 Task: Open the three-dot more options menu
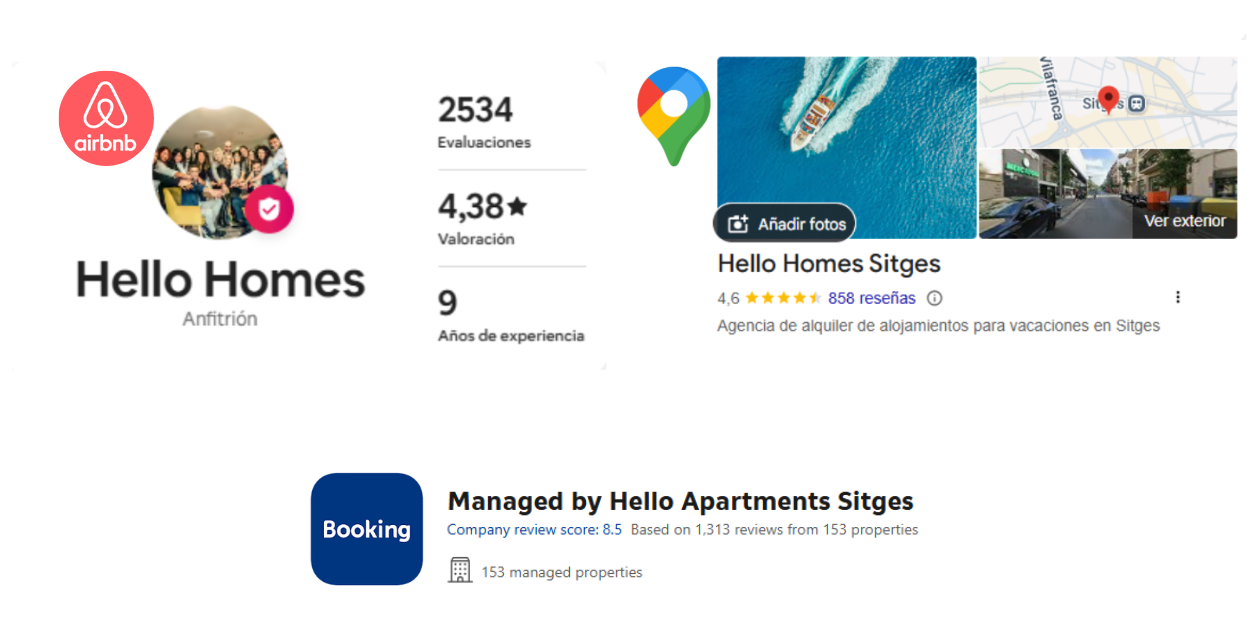1178,297
